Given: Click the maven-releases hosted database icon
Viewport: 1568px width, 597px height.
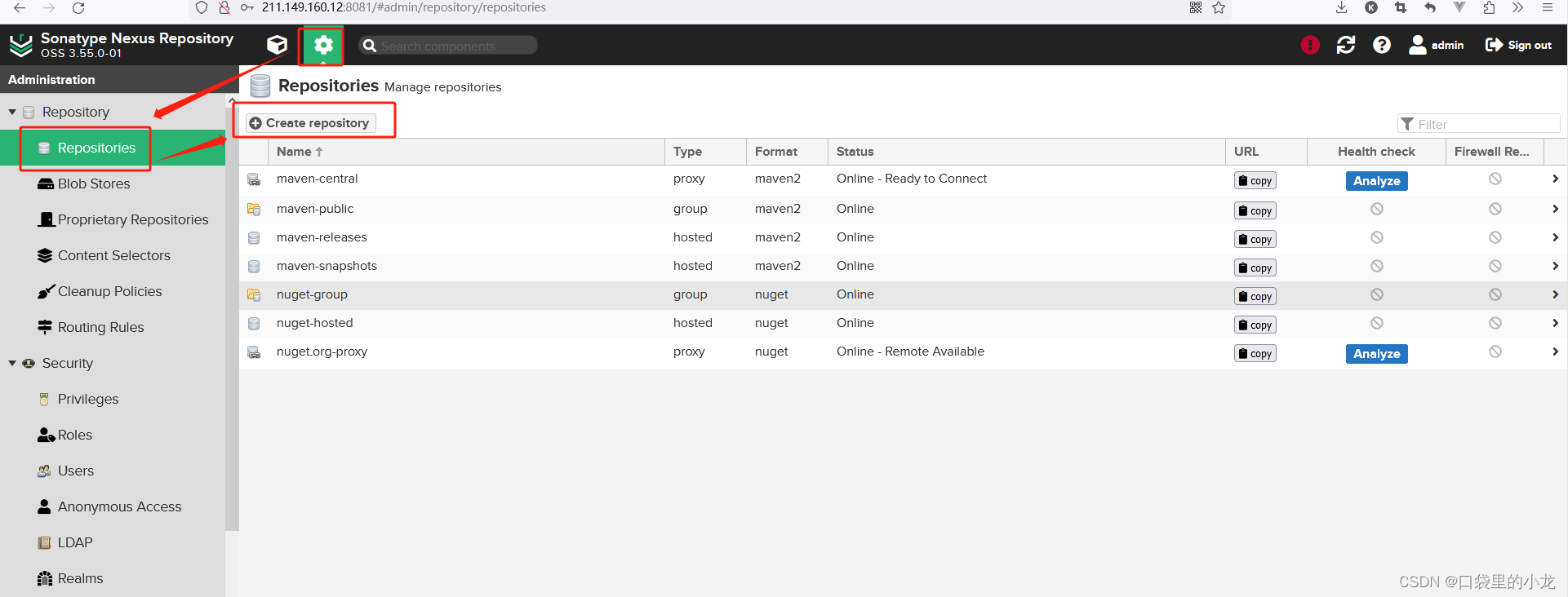Looking at the screenshot, I should pos(254,238).
